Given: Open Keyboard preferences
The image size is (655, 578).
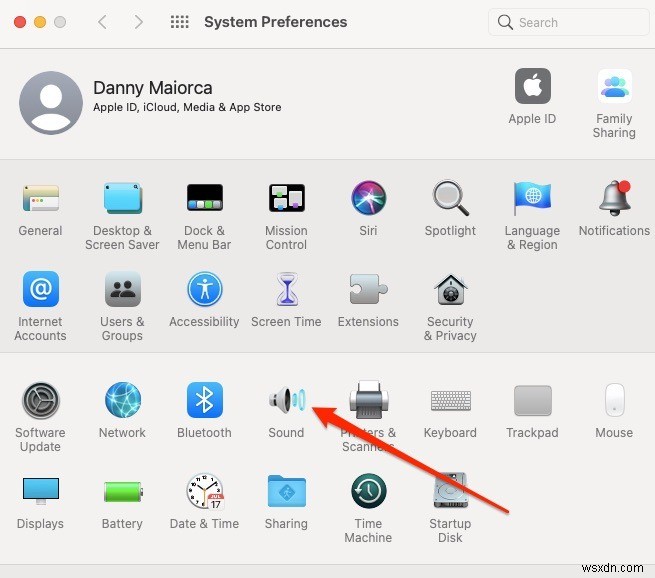Looking at the screenshot, I should pos(451,401).
